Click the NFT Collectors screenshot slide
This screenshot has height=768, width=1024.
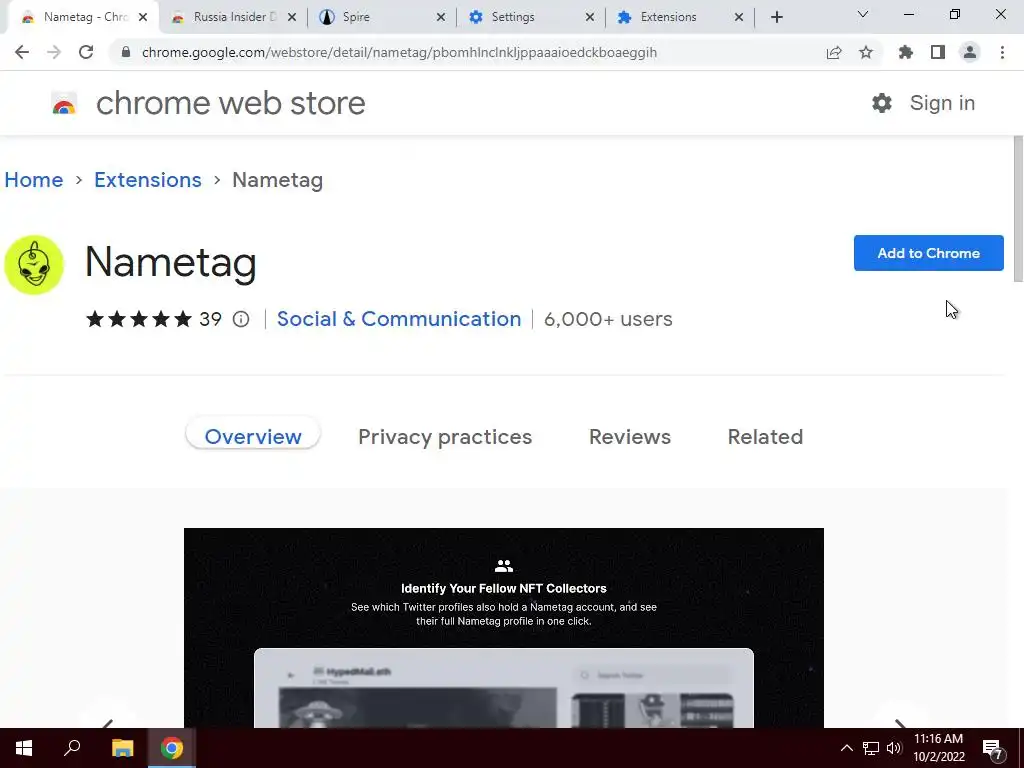(504, 627)
